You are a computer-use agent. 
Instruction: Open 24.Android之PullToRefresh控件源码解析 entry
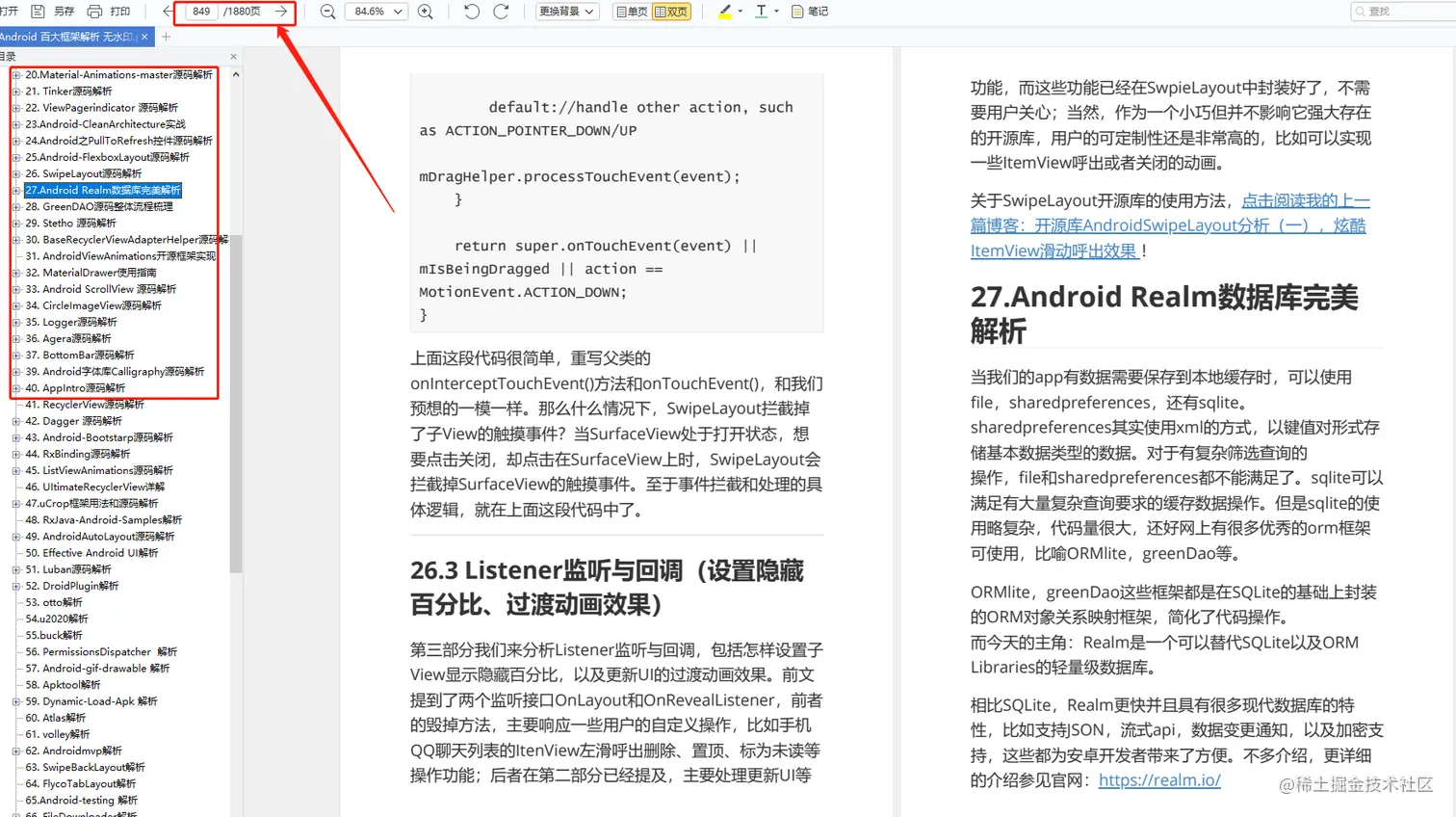click(118, 141)
